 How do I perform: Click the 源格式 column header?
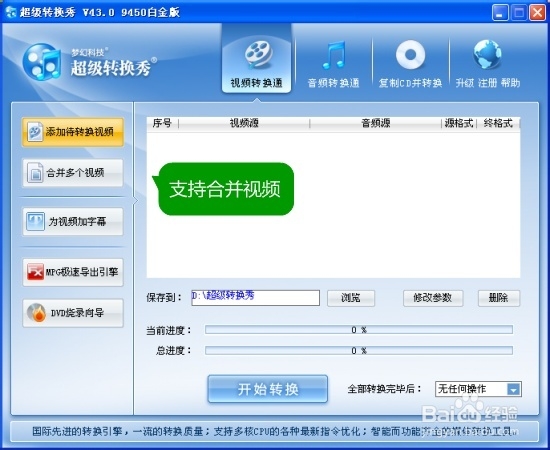coord(459,123)
